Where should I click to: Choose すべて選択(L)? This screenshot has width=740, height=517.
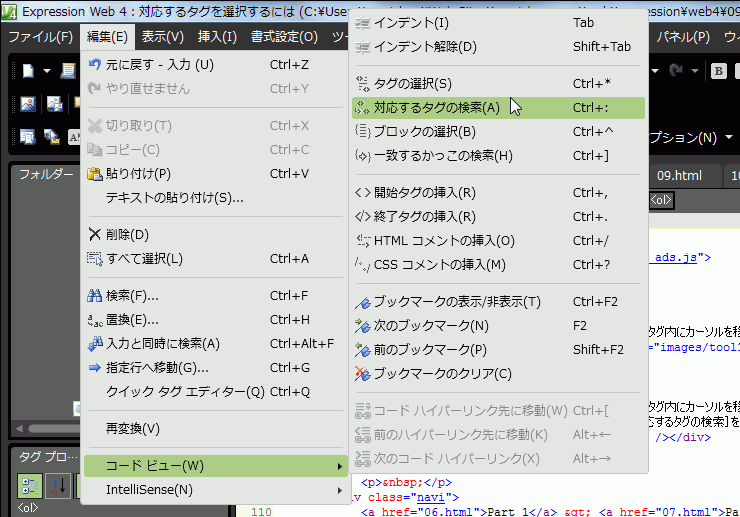pyautogui.click(x=215, y=259)
